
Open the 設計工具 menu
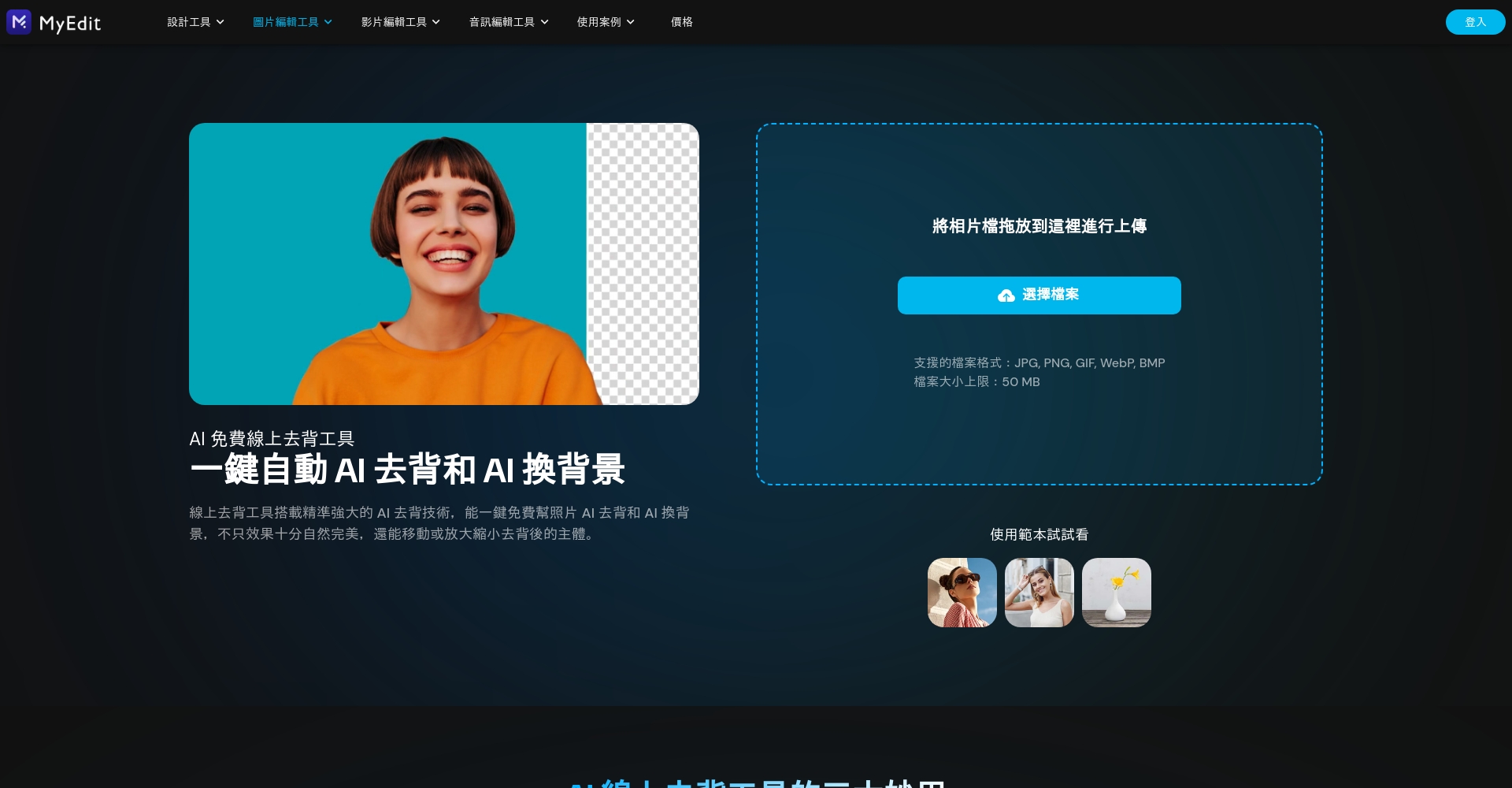coord(189,22)
